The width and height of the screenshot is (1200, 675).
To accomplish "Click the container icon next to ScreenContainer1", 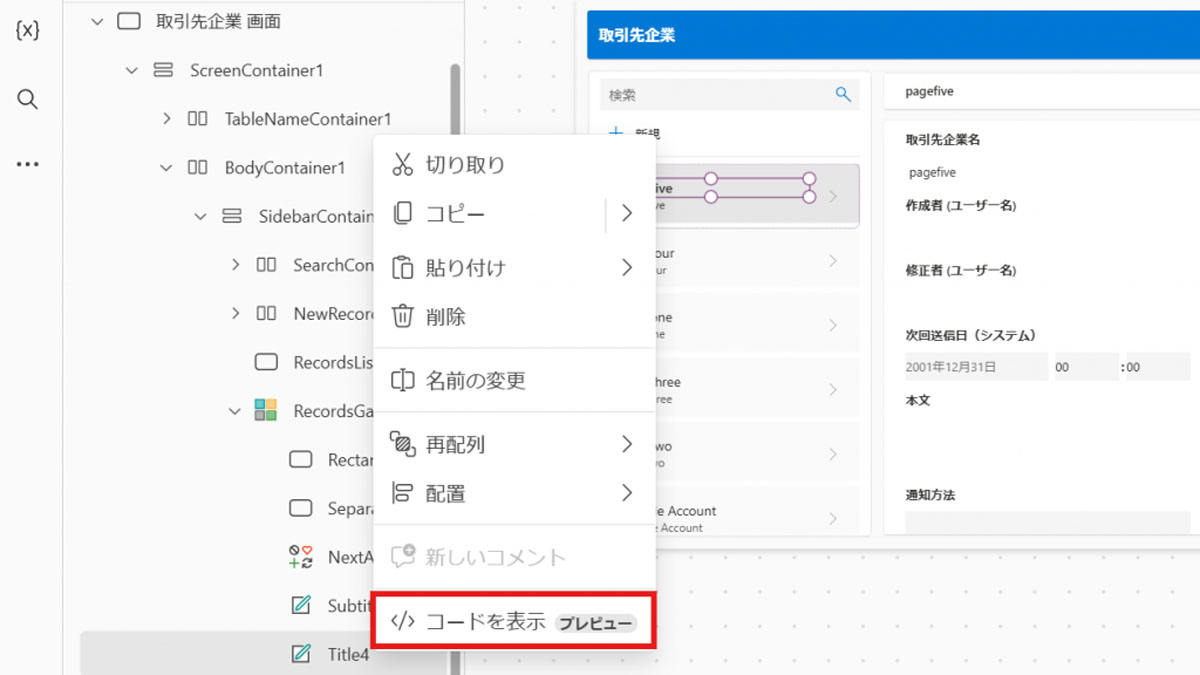I will (163, 70).
